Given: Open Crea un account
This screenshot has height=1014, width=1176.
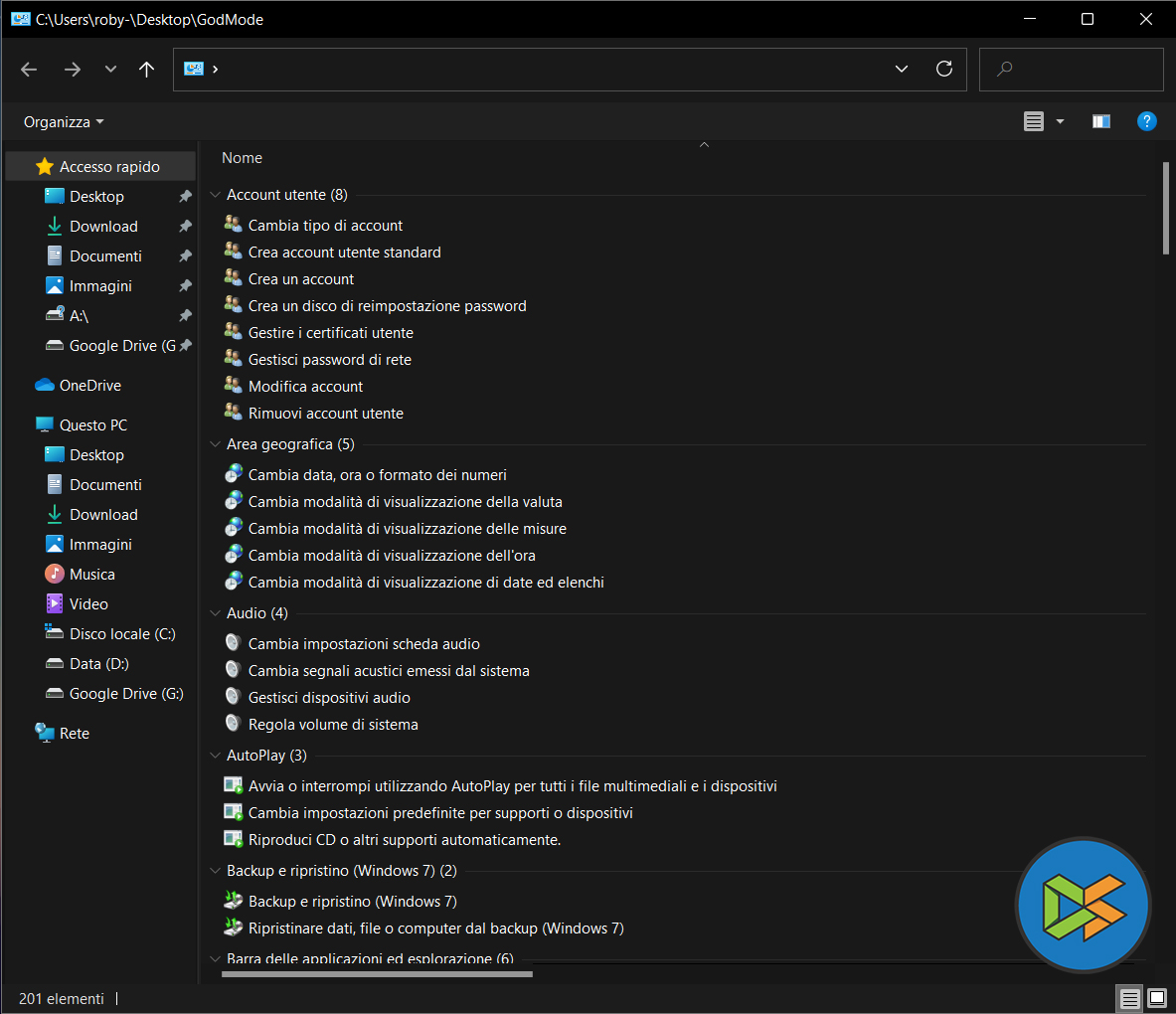Looking at the screenshot, I should (x=300, y=279).
